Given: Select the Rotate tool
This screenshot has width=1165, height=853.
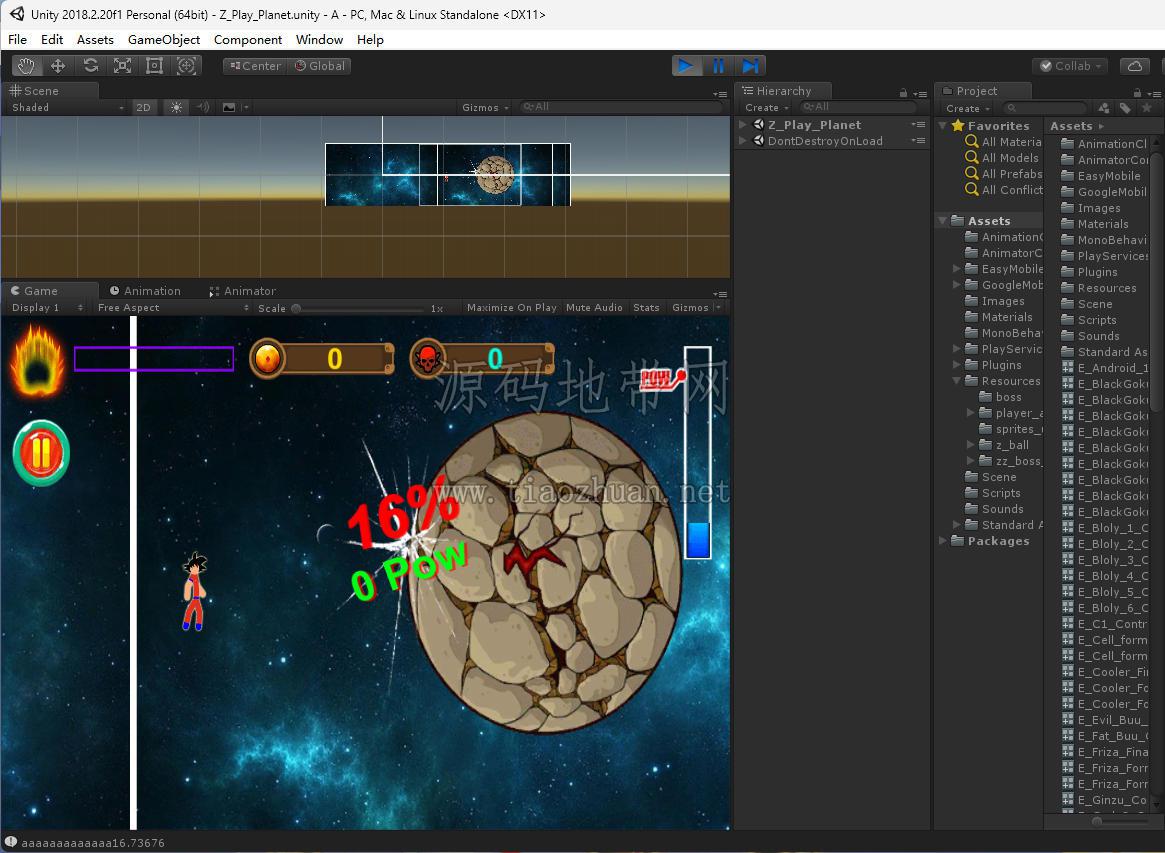Looking at the screenshot, I should coord(91,66).
